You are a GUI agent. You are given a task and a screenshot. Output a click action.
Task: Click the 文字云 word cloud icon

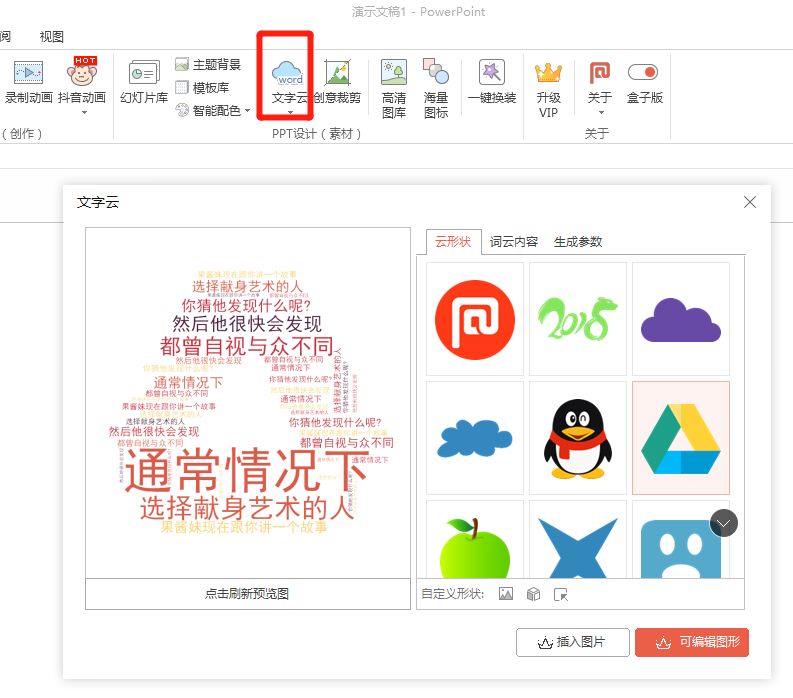coord(287,73)
